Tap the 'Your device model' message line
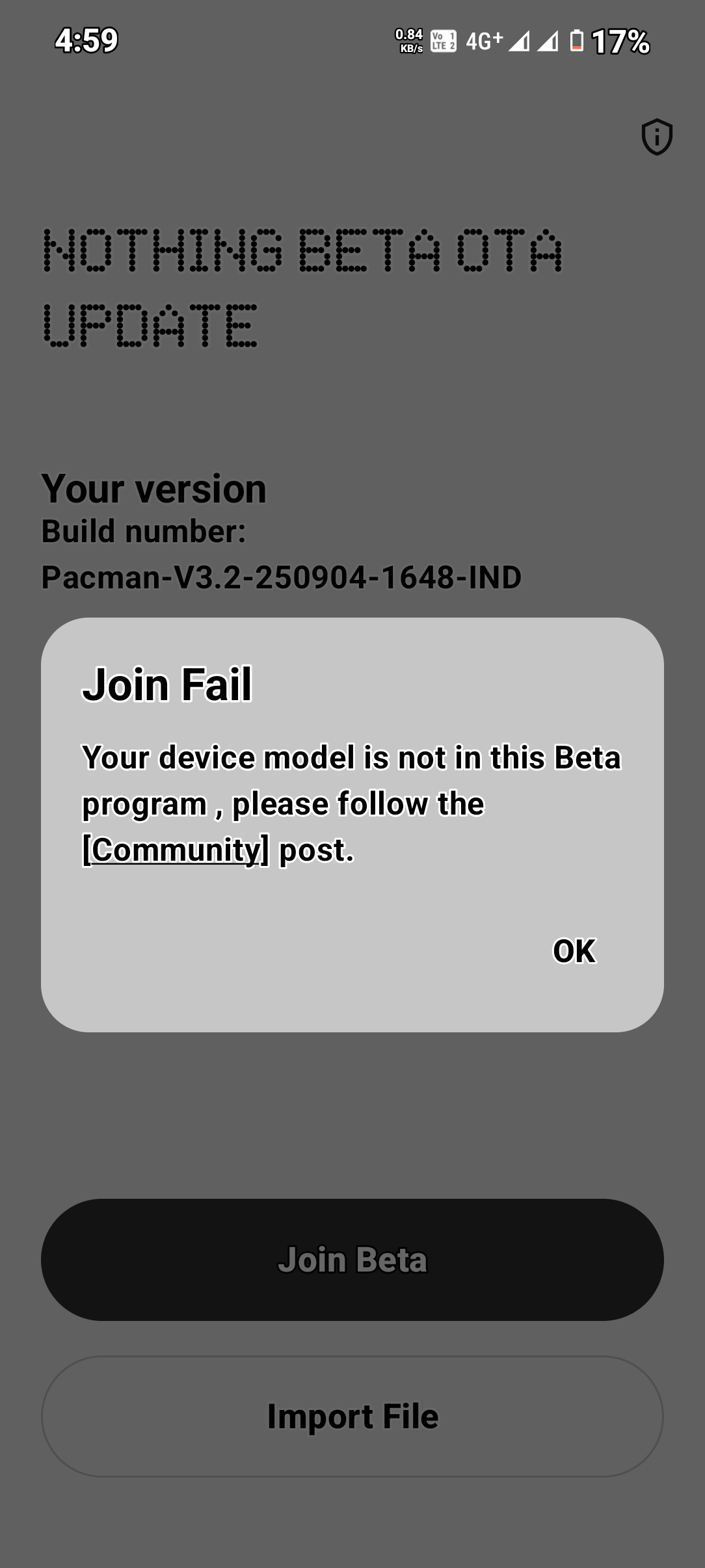Screen dimensions: 705x1568 (351, 757)
